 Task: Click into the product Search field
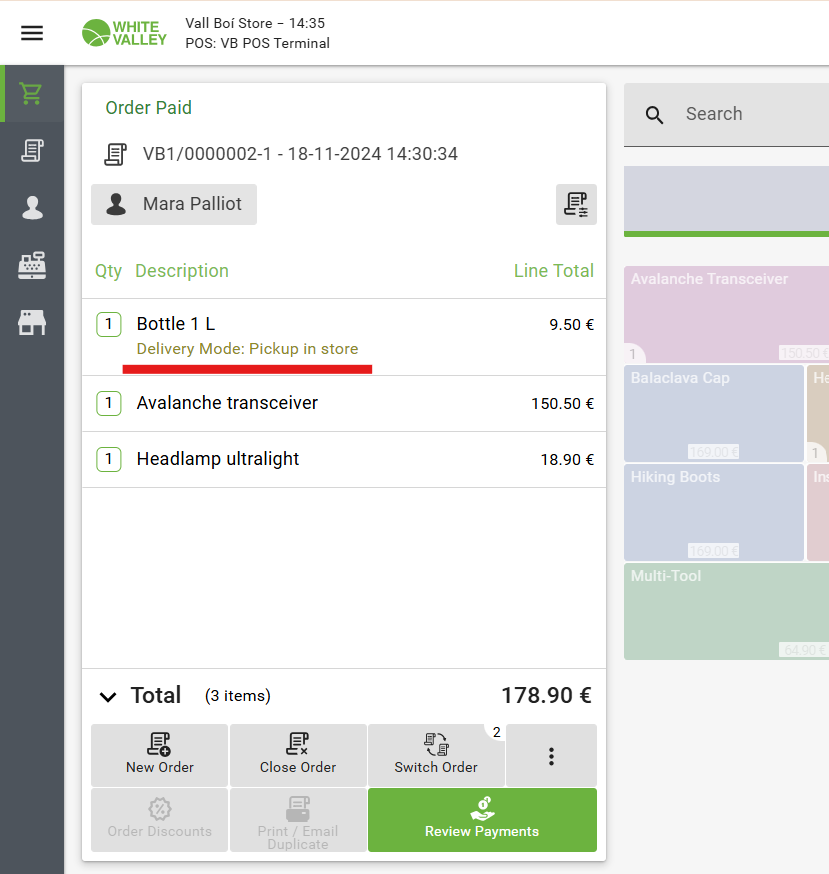[750, 114]
